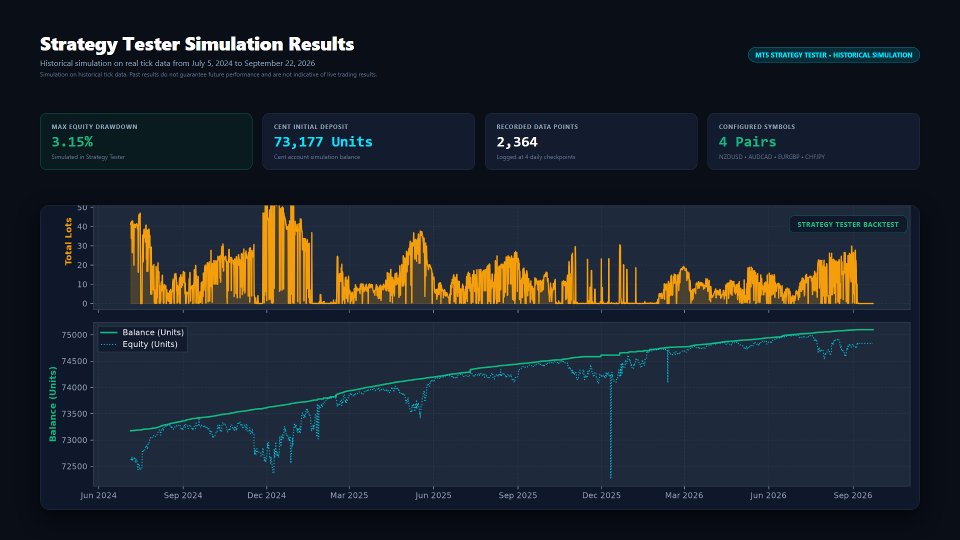Click the "Mar 2026" x-axis label
Viewport: 960px width, 540px height.
(x=684, y=495)
